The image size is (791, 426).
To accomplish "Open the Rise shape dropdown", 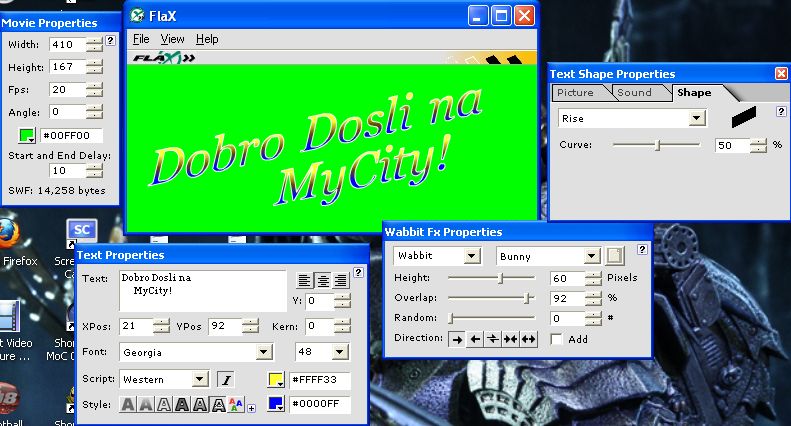I will (697, 119).
